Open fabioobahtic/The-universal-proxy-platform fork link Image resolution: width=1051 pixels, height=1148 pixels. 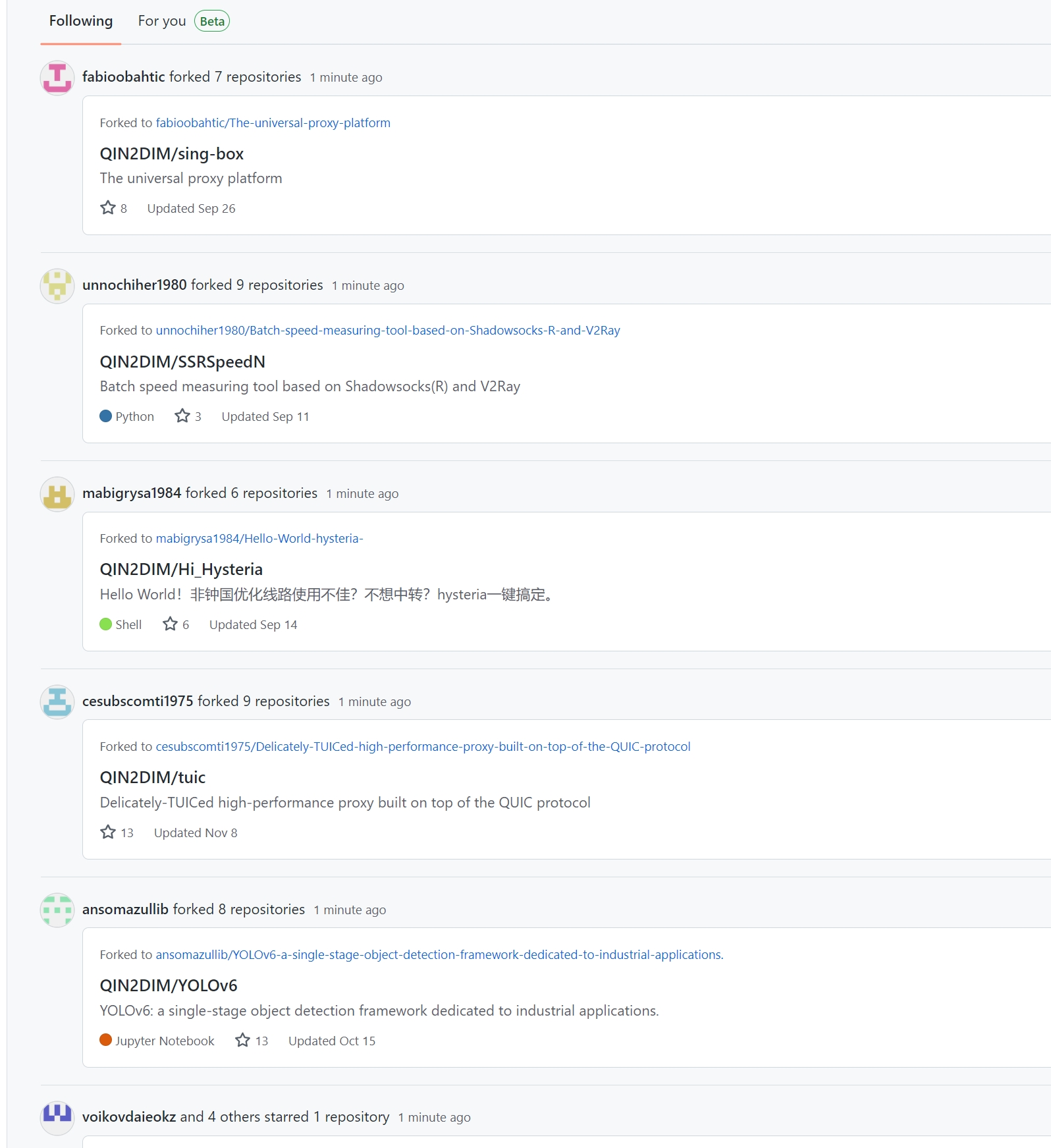(273, 123)
